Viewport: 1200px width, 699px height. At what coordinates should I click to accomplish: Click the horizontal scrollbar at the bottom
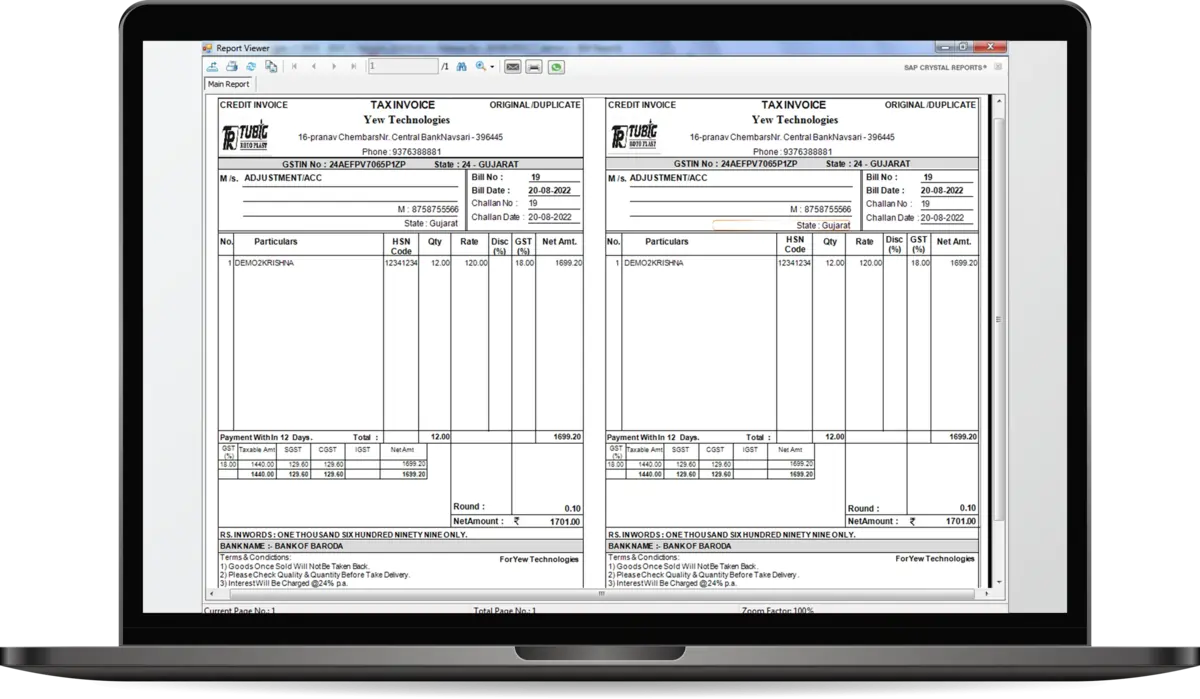pos(600,594)
